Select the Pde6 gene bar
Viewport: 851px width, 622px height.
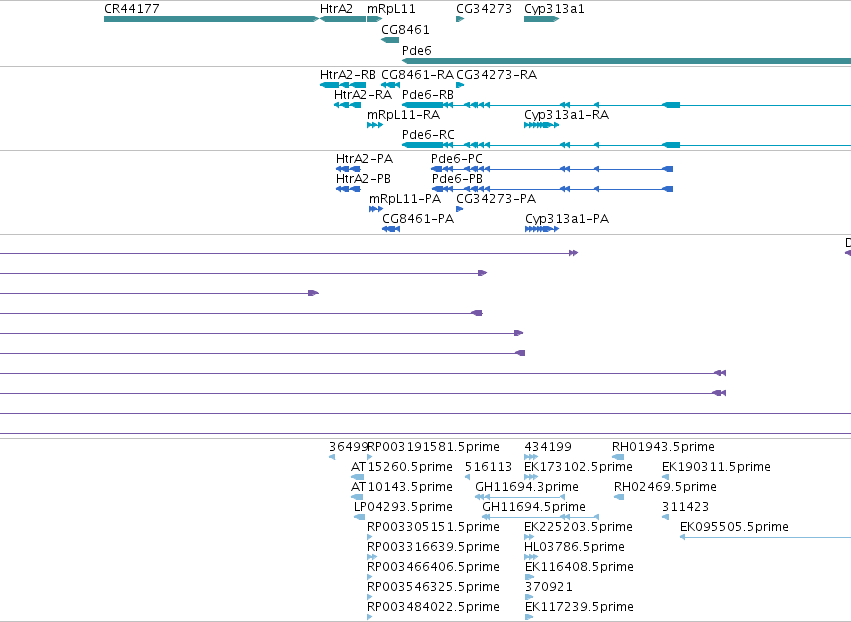[x=626, y=61]
